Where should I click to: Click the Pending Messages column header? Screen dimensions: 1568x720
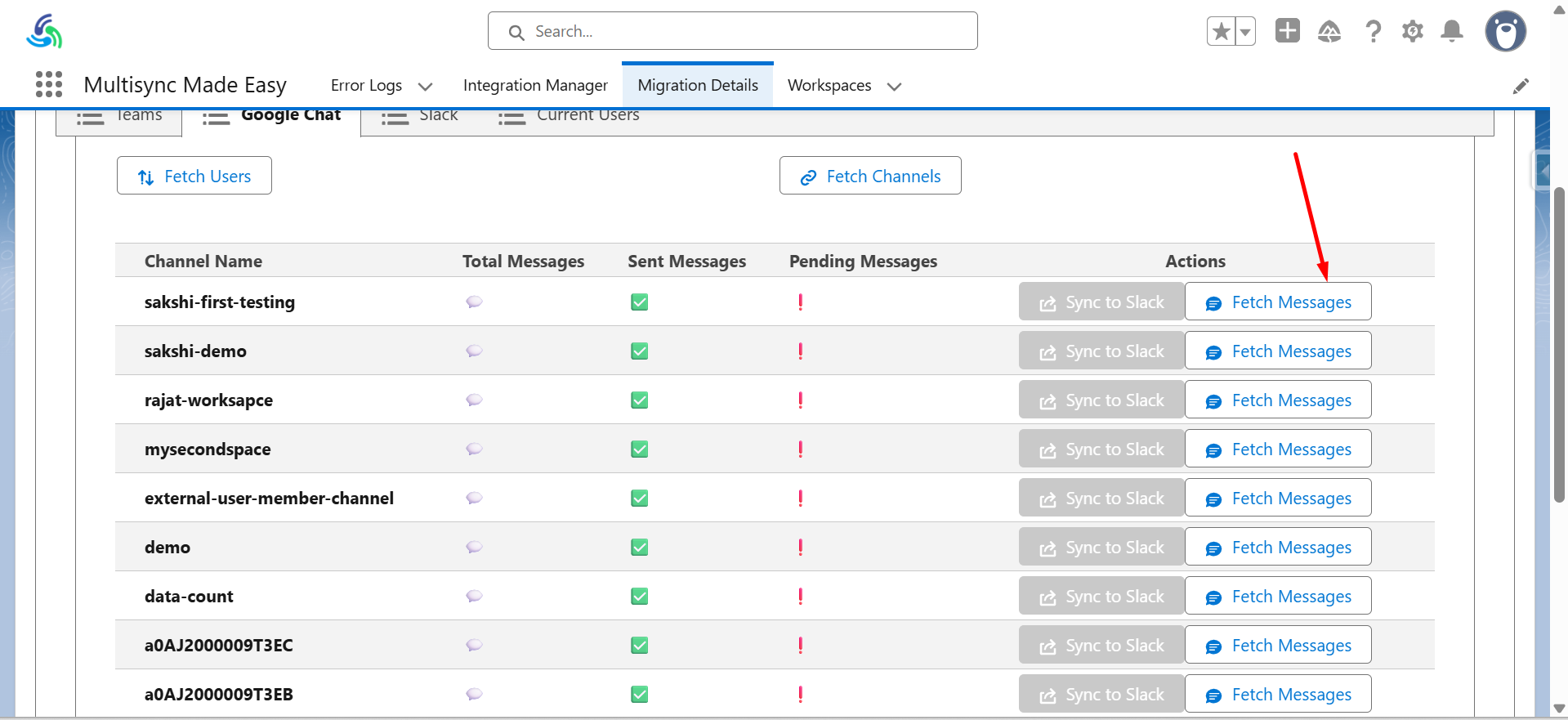tap(863, 262)
